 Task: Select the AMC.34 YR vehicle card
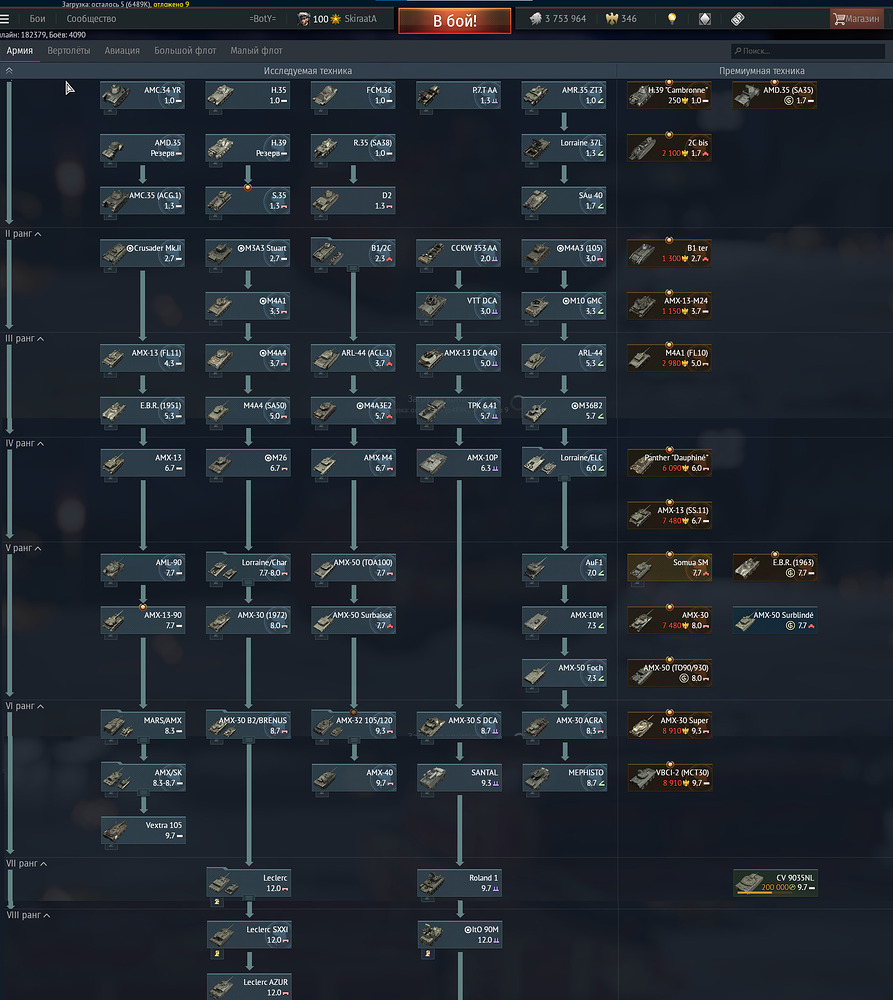tap(142, 95)
